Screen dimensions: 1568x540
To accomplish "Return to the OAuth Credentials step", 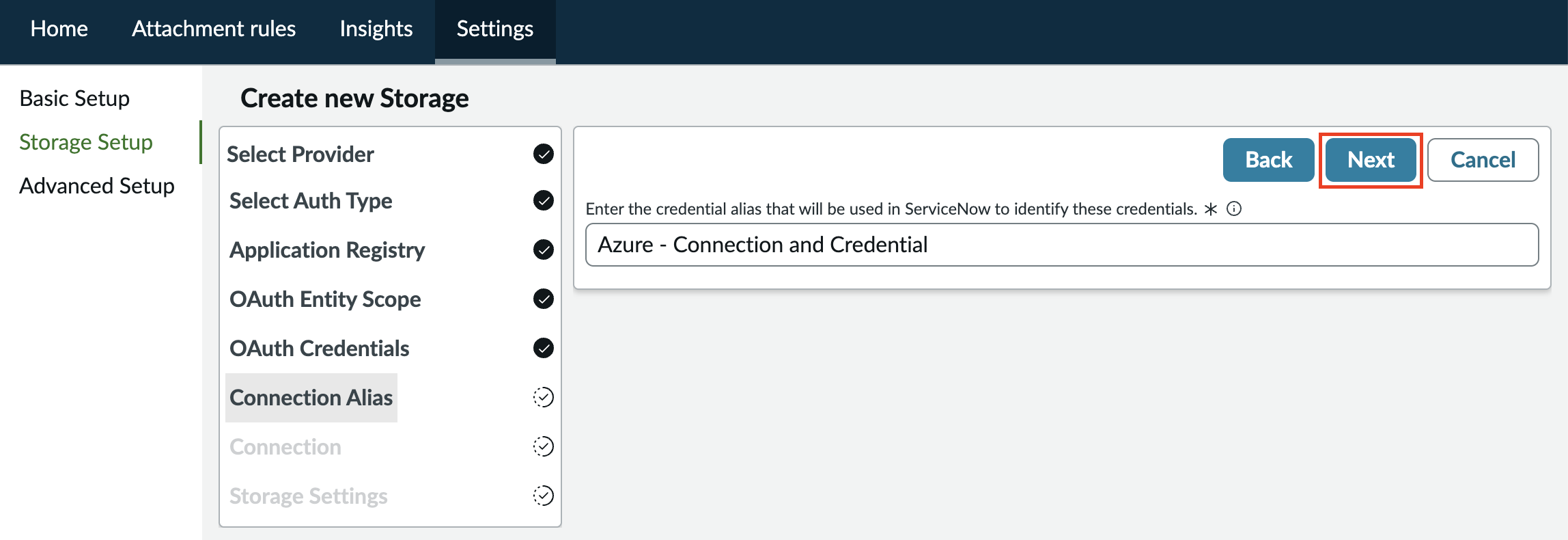I will click(x=320, y=349).
